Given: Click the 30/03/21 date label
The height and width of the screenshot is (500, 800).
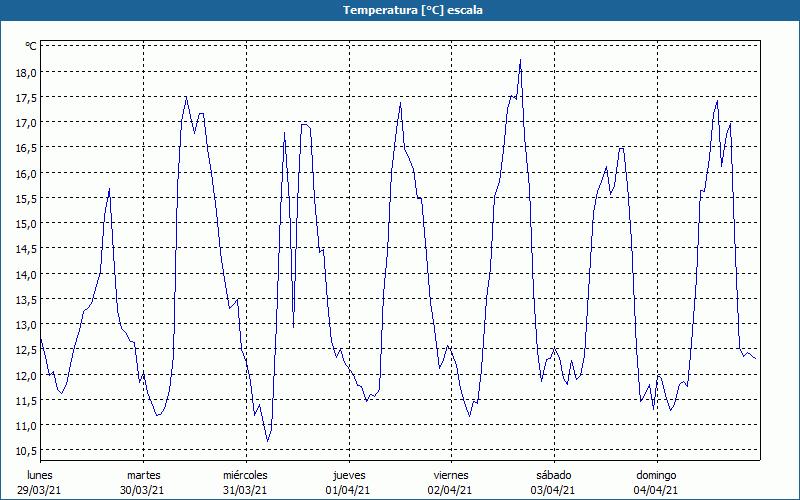Looking at the screenshot, I should pyautogui.click(x=142, y=490).
